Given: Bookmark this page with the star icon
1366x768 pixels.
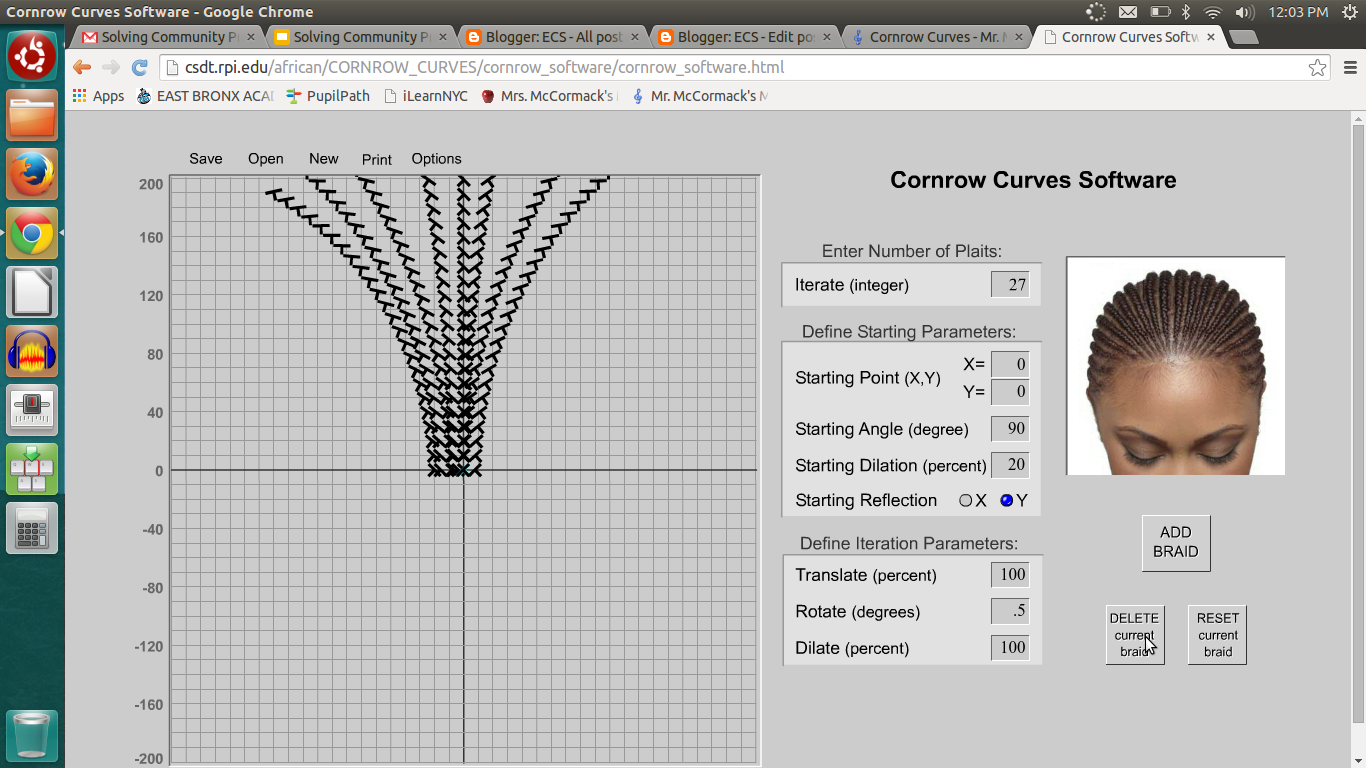Looking at the screenshot, I should [x=1318, y=67].
